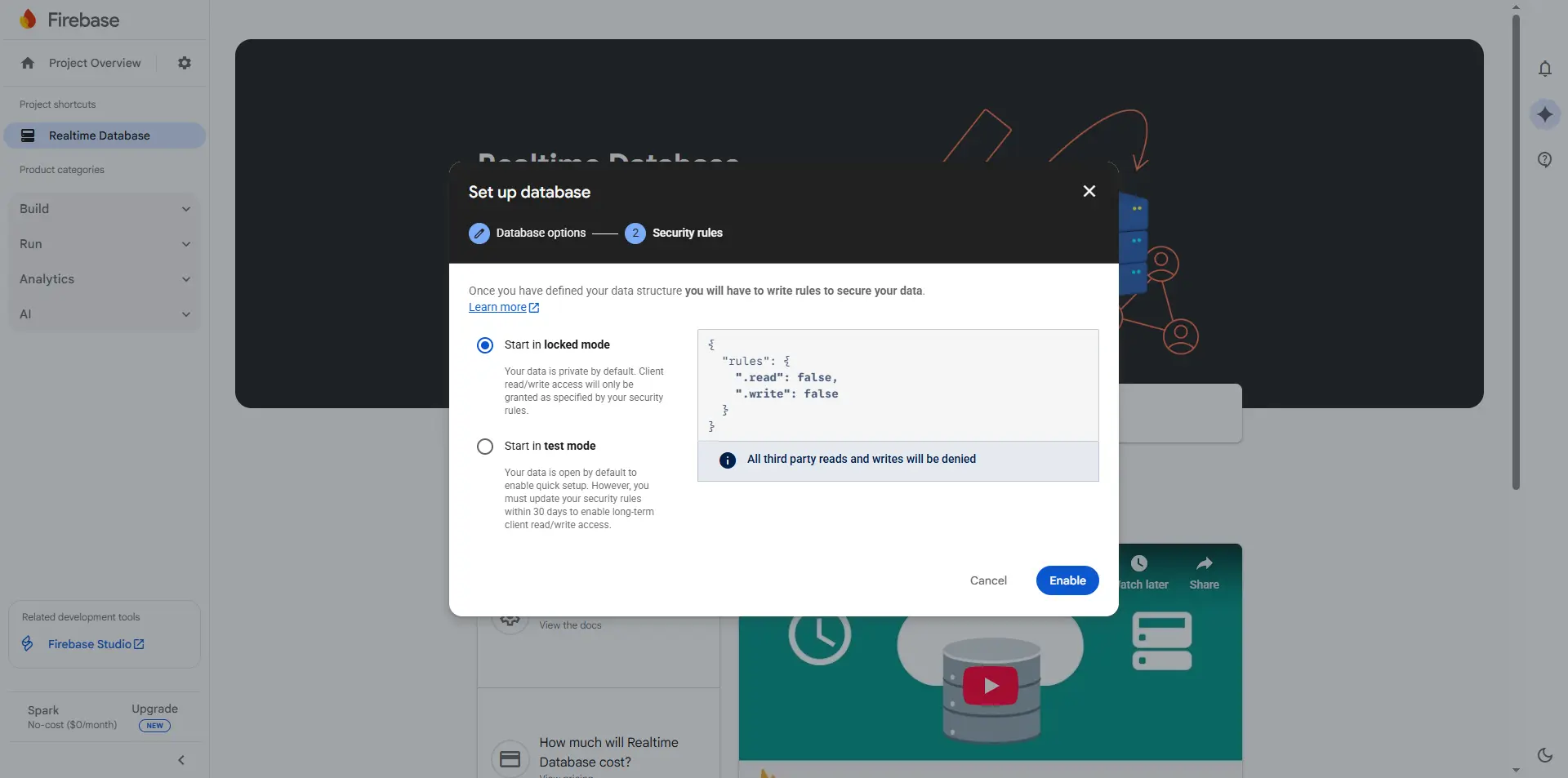The height and width of the screenshot is (778, 1568).
Task: Expand the Run category
Action: click(x=105, y=244)
